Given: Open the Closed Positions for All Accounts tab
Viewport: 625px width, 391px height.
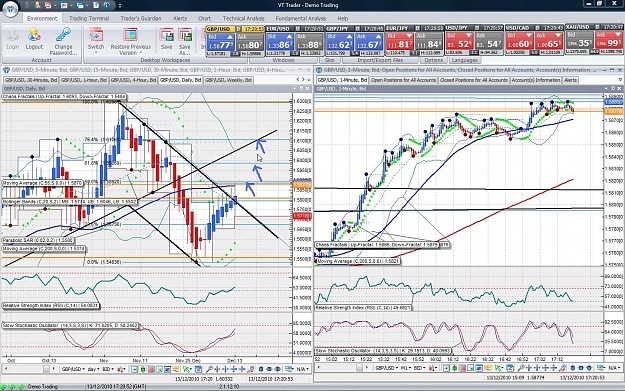Looking at the screenshot, I should (x=474, y=80).
